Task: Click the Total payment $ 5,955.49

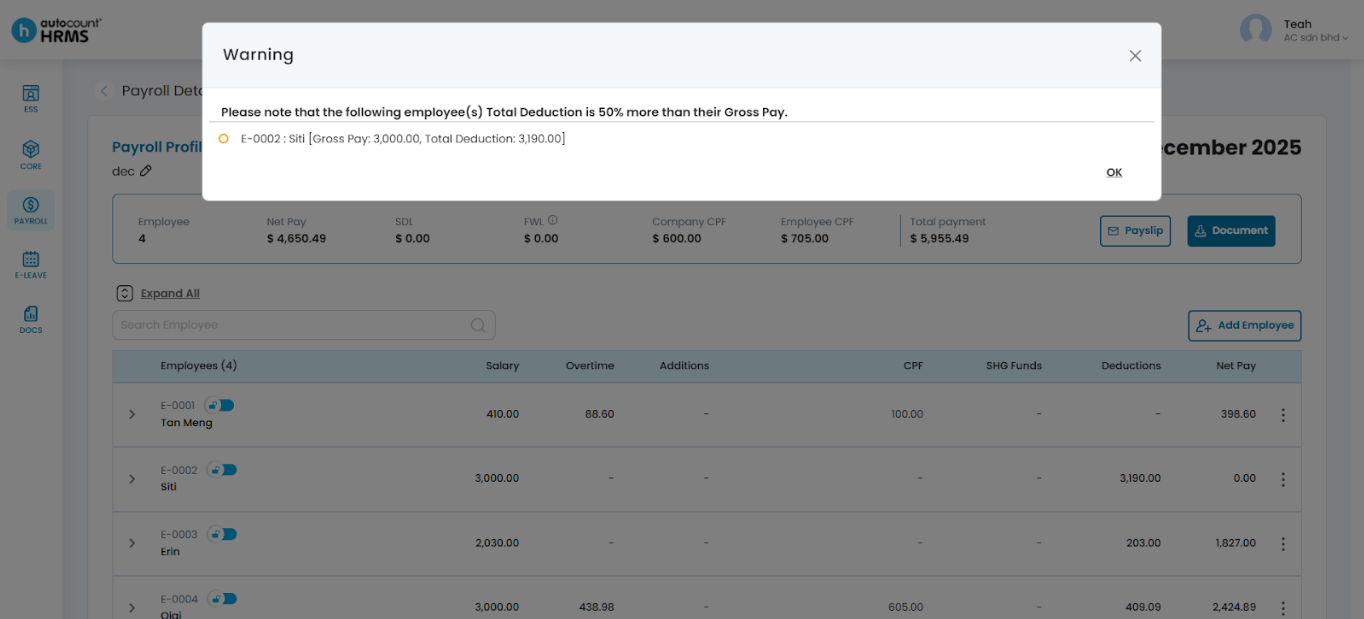Action: [939, 239]
